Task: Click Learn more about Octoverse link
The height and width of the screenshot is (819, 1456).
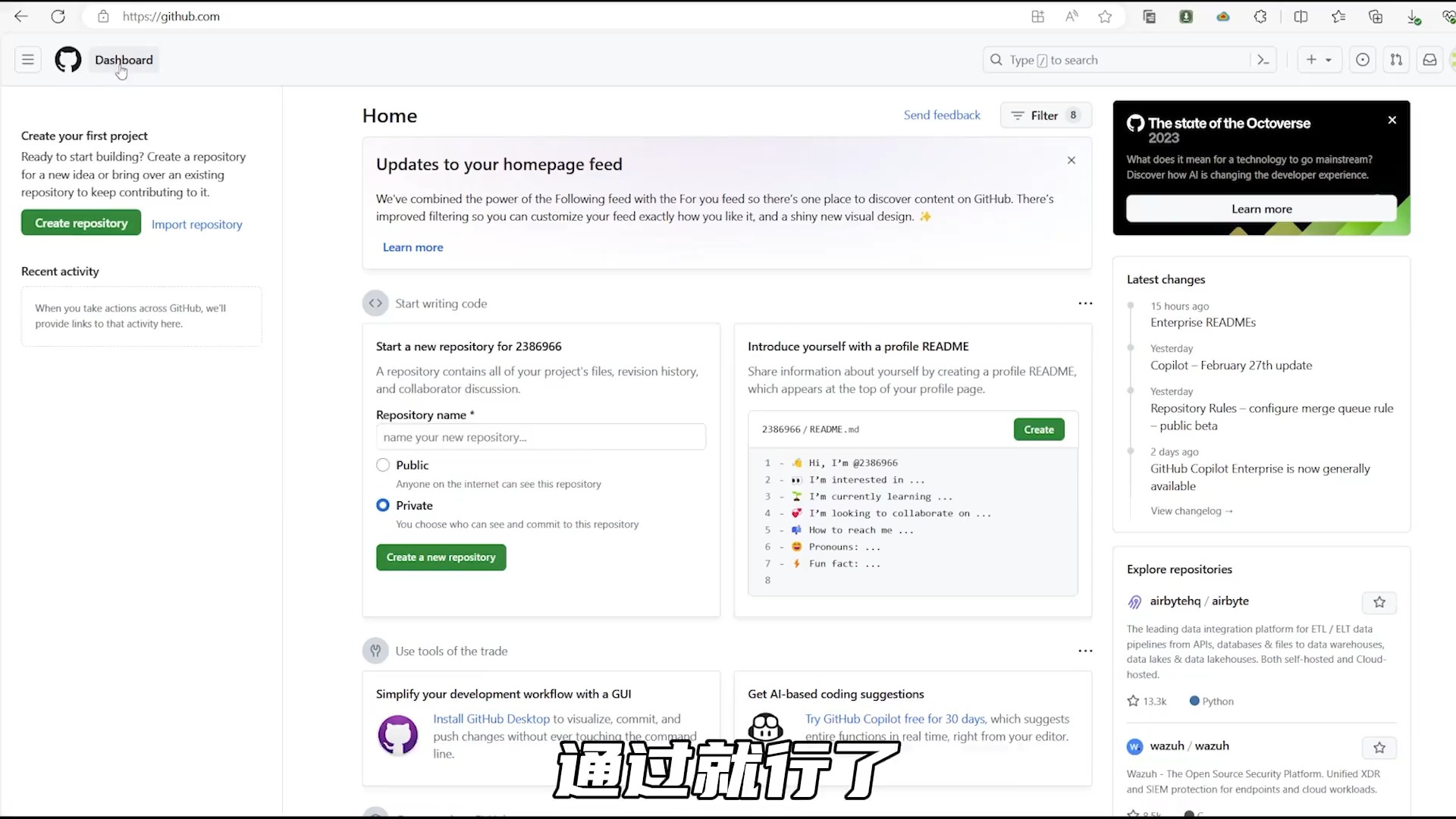Action: point(1262,208)
